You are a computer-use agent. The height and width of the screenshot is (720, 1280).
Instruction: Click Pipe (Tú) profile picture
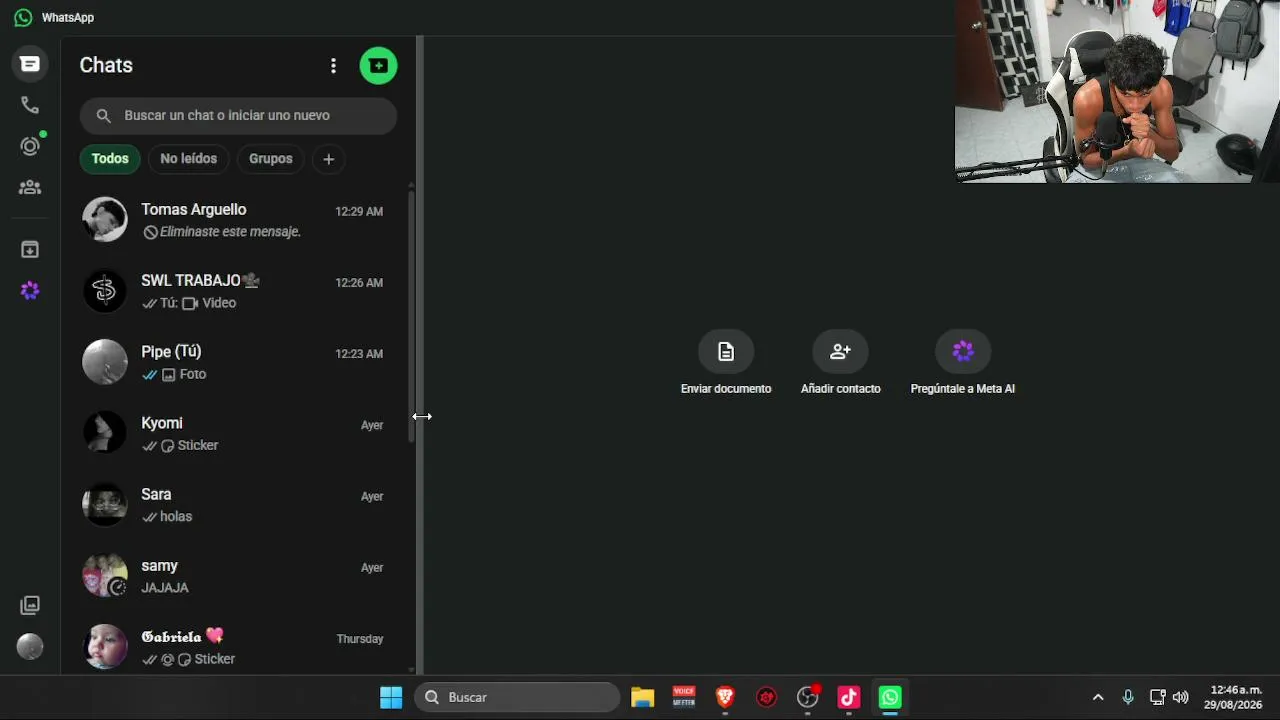[105, 362]
